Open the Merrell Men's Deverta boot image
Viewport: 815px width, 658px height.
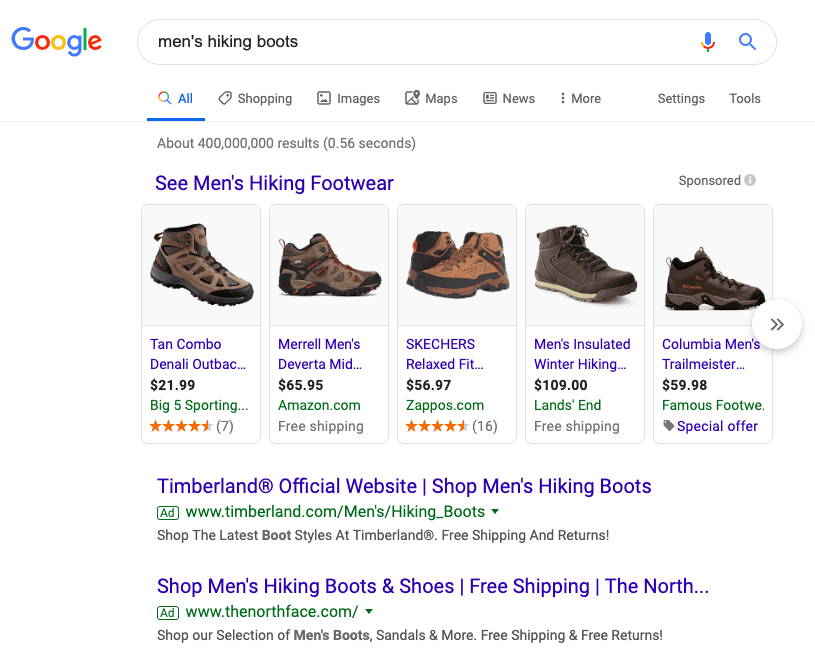tap(329, 265)
